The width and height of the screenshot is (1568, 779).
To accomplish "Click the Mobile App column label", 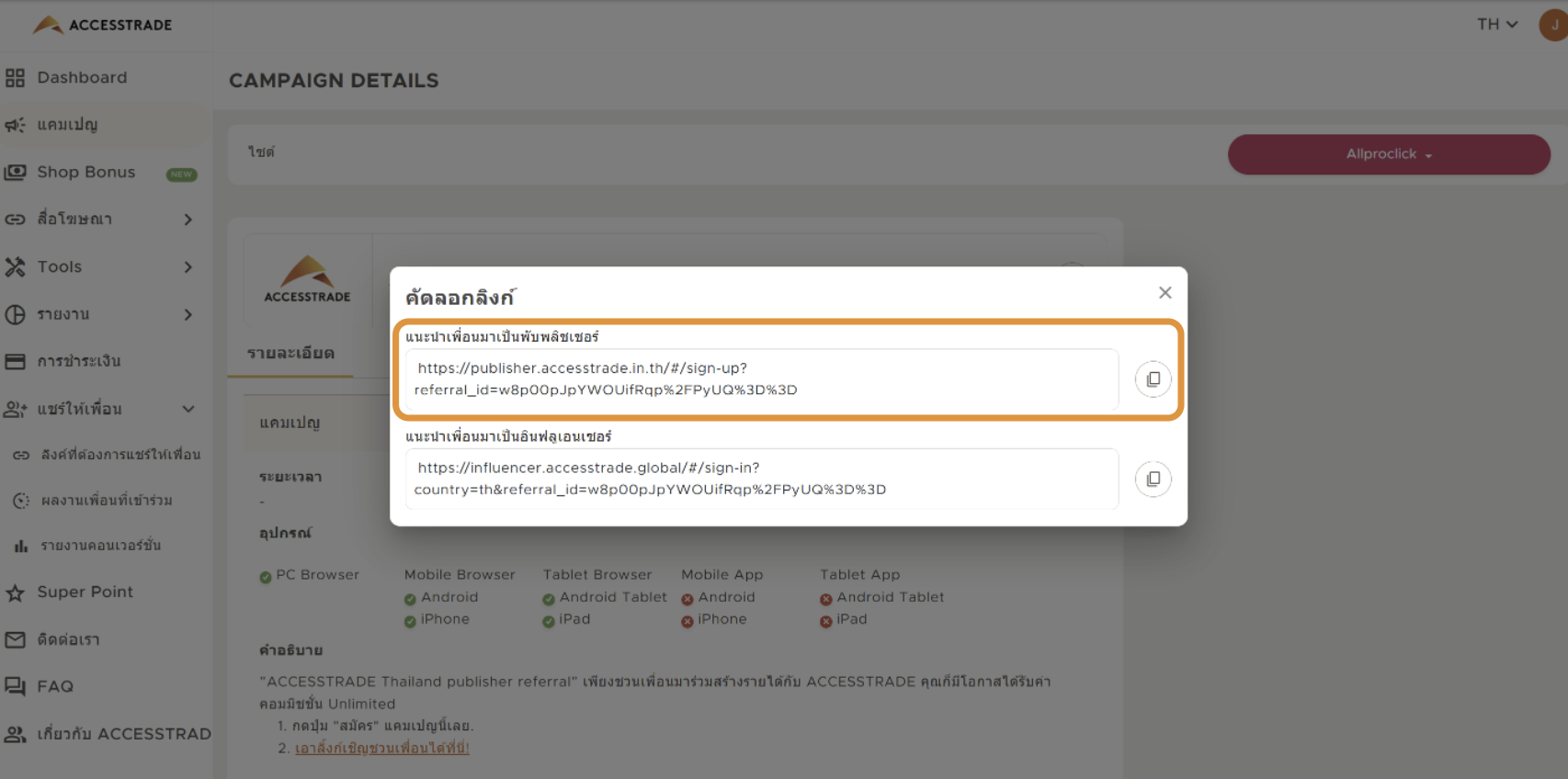I will [722, 574].
